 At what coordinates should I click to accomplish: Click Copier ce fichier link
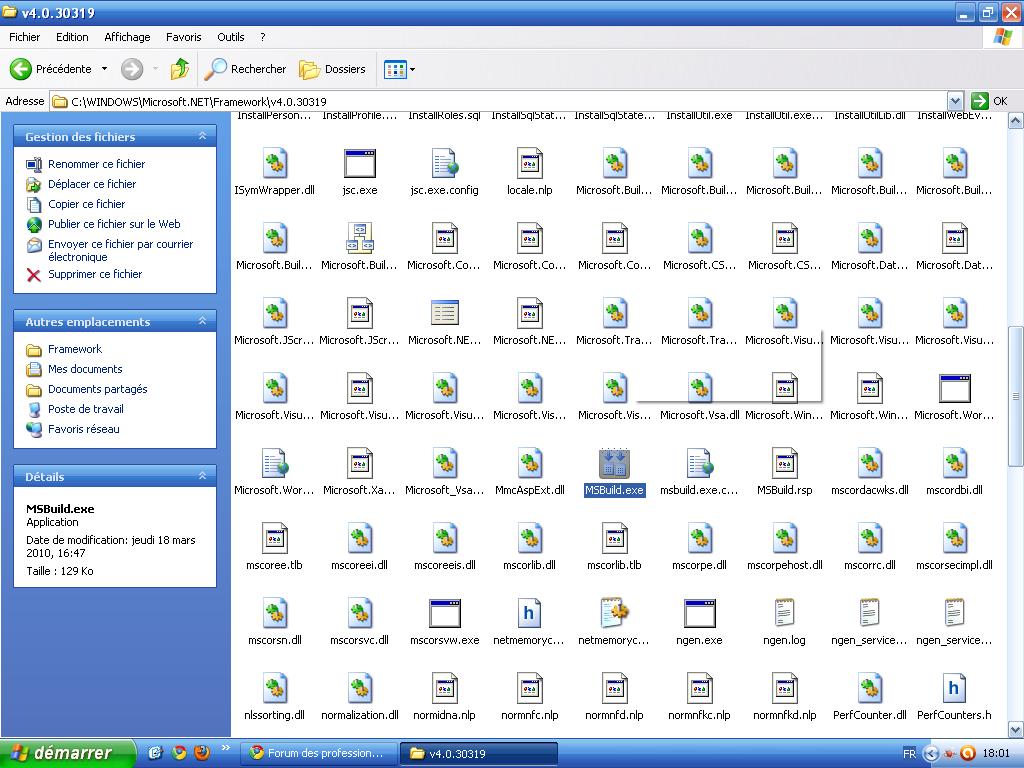86,204
